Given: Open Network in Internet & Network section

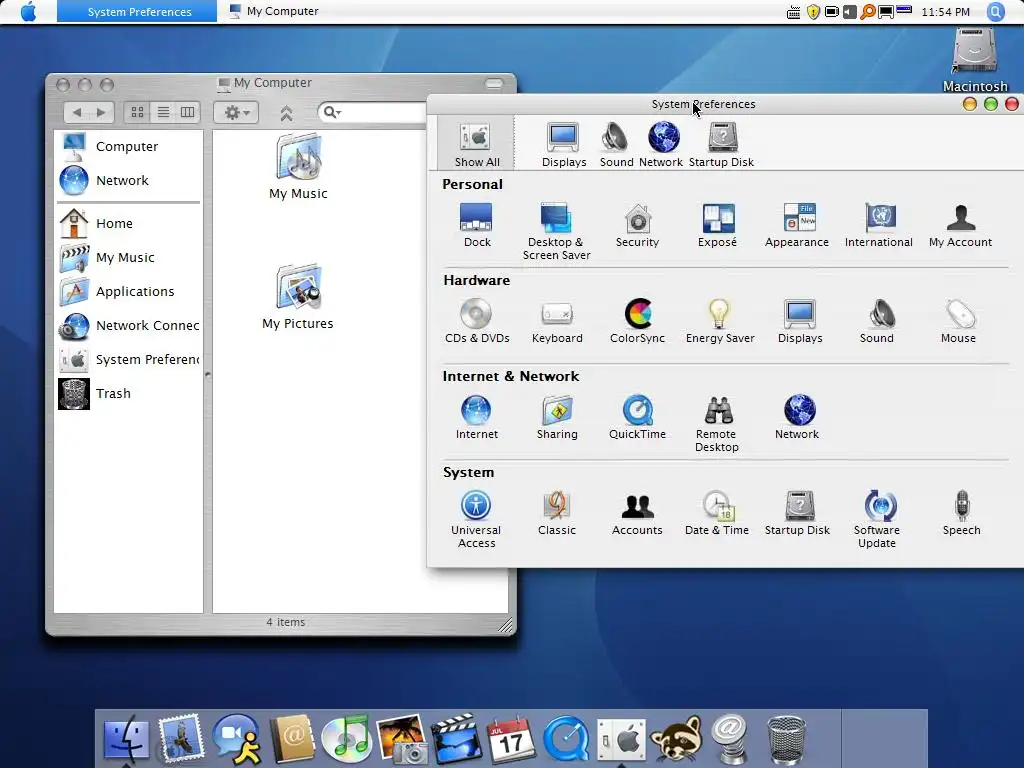Looking at the screenshot, I should [797, 417].
